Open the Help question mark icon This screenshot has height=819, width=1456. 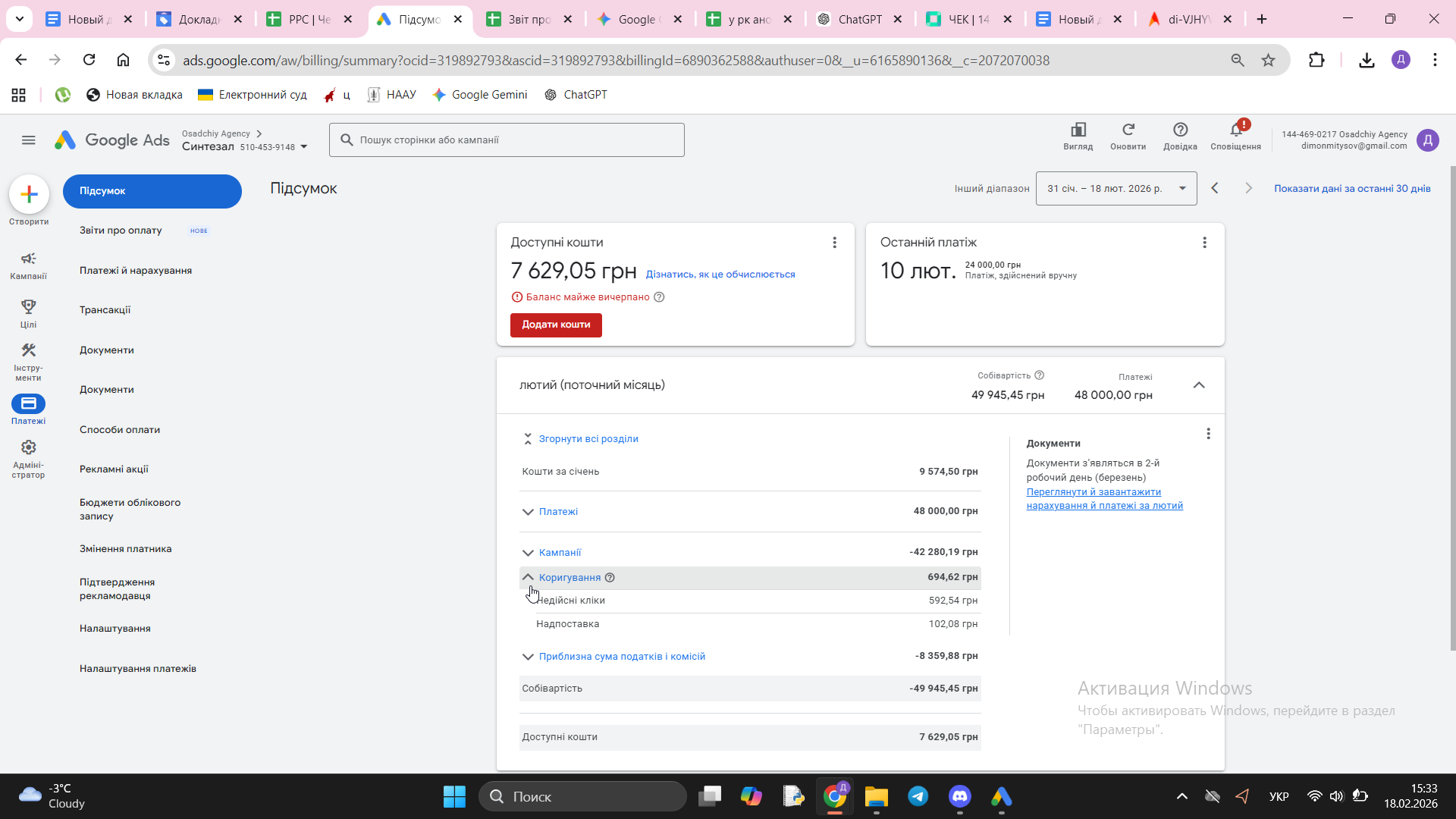1180,130
